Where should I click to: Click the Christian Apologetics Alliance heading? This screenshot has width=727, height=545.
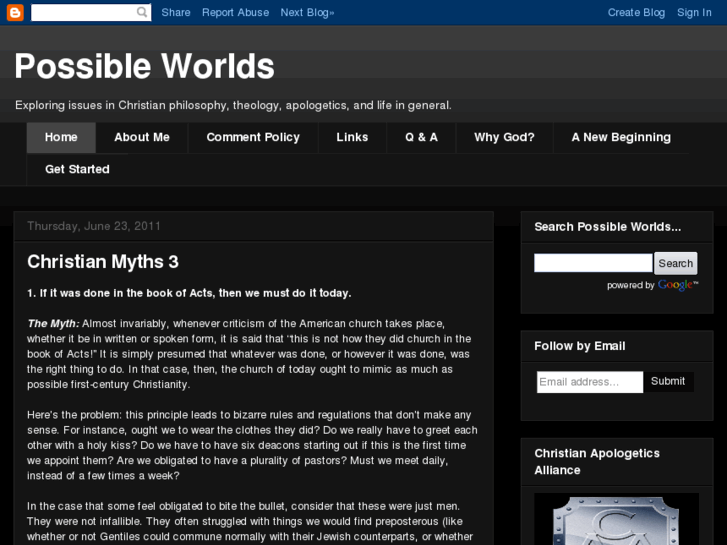(597, 462)
